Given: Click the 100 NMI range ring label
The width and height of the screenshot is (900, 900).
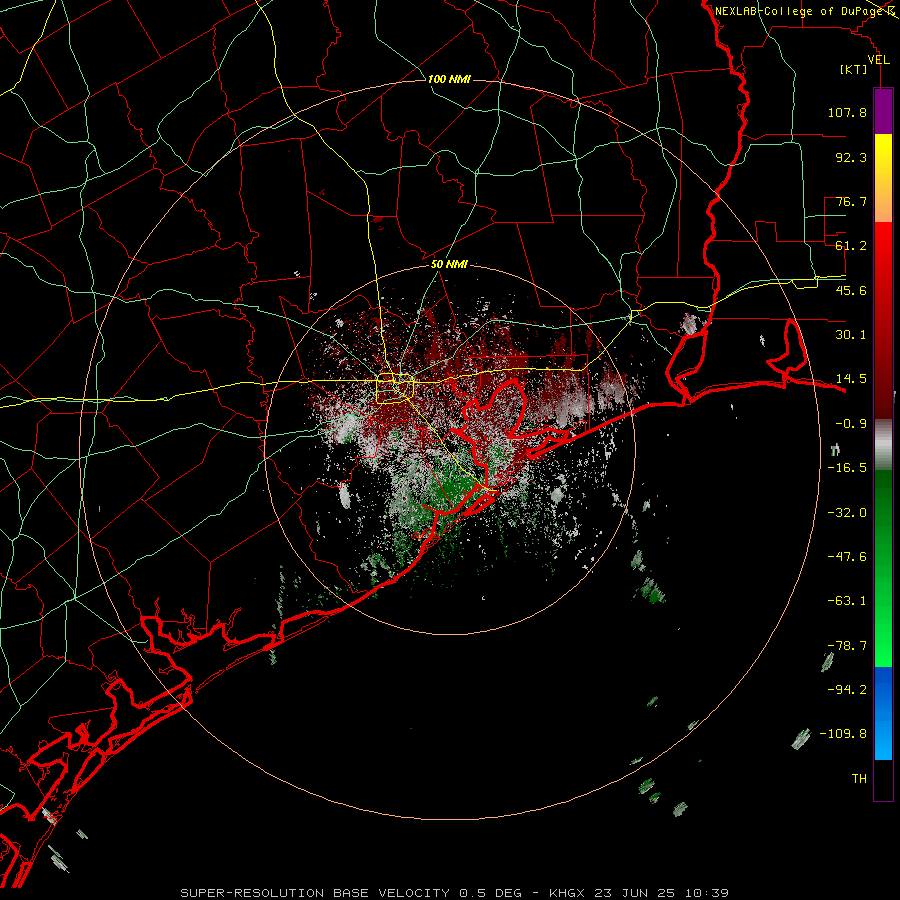Looking at the screenshot, I should tap(449, 79).
